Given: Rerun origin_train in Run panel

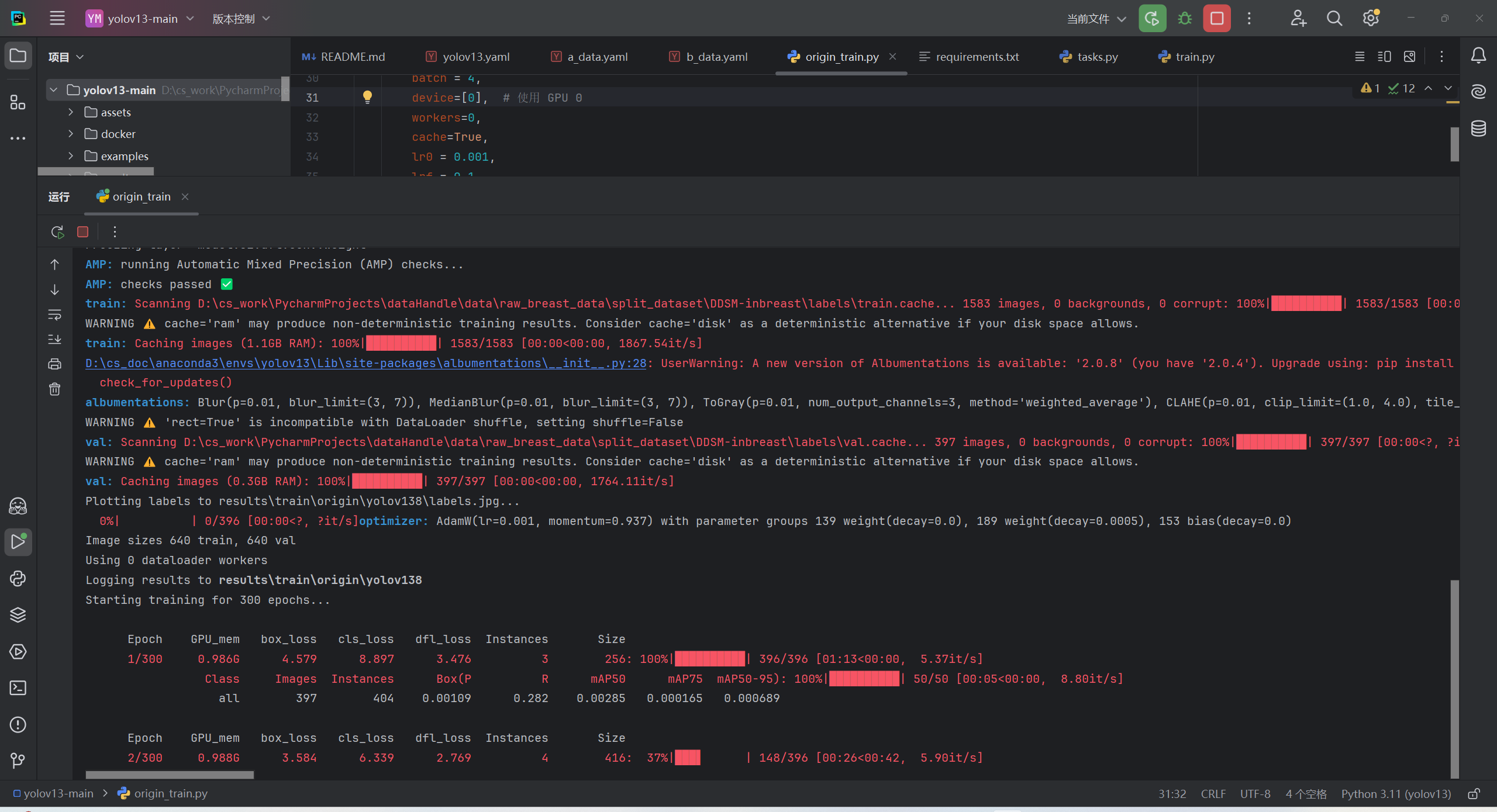Looking at the screenshot, I should click(x=57, y=232).
